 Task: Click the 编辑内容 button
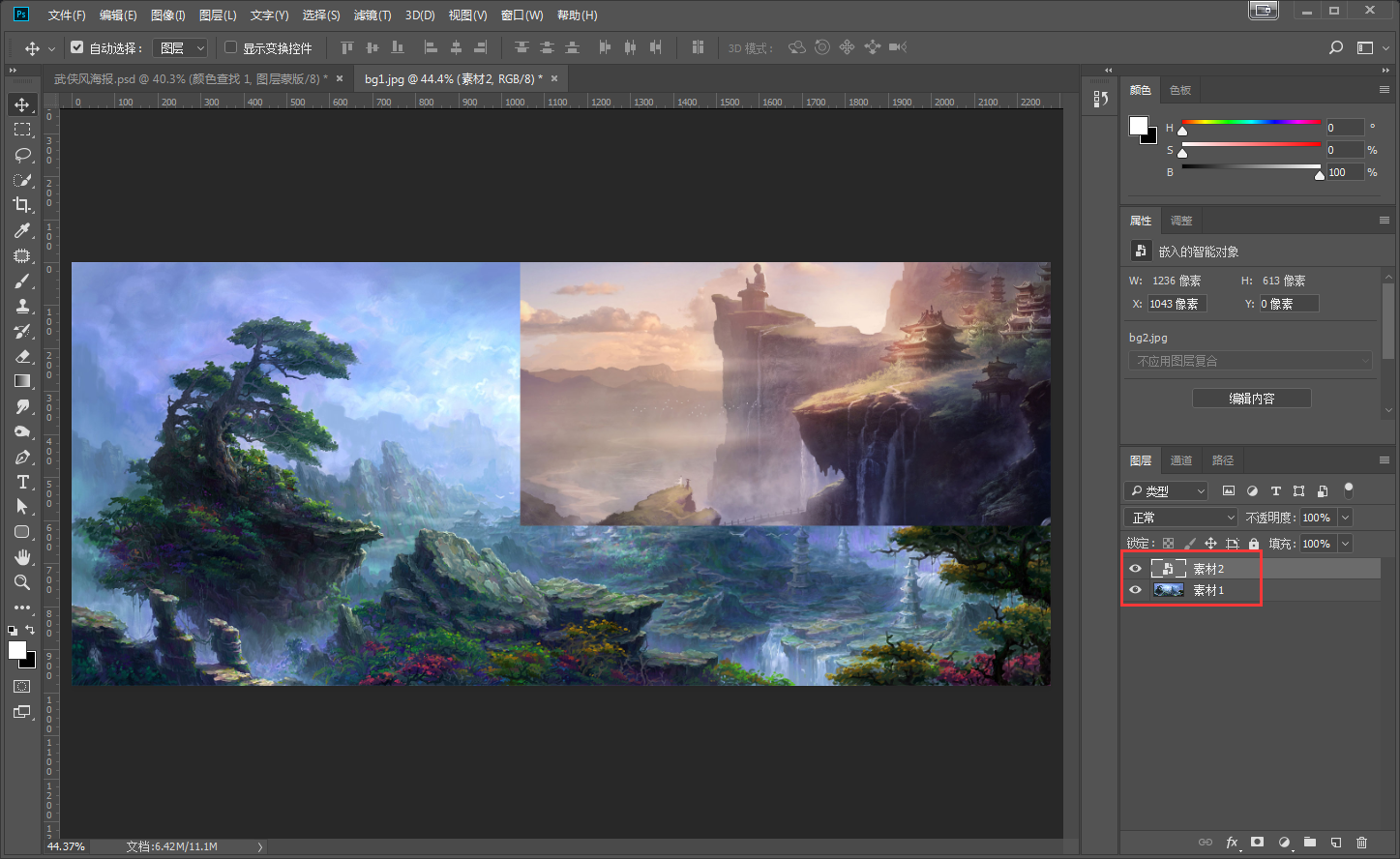point(1251,399)
